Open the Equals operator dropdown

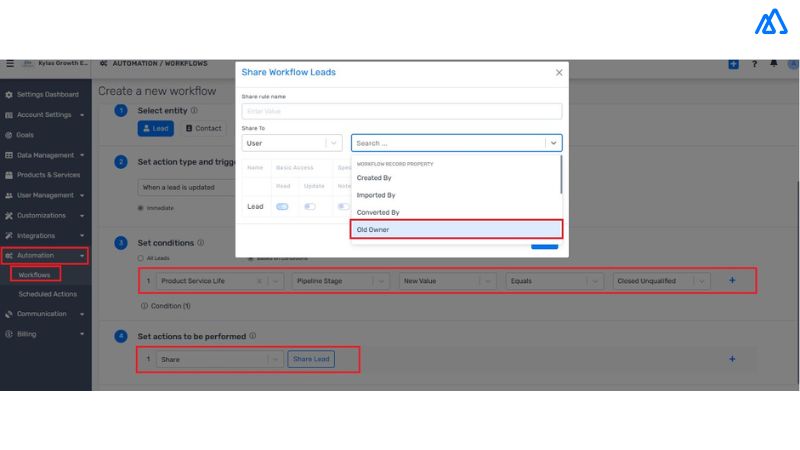(x=554, y=281)
